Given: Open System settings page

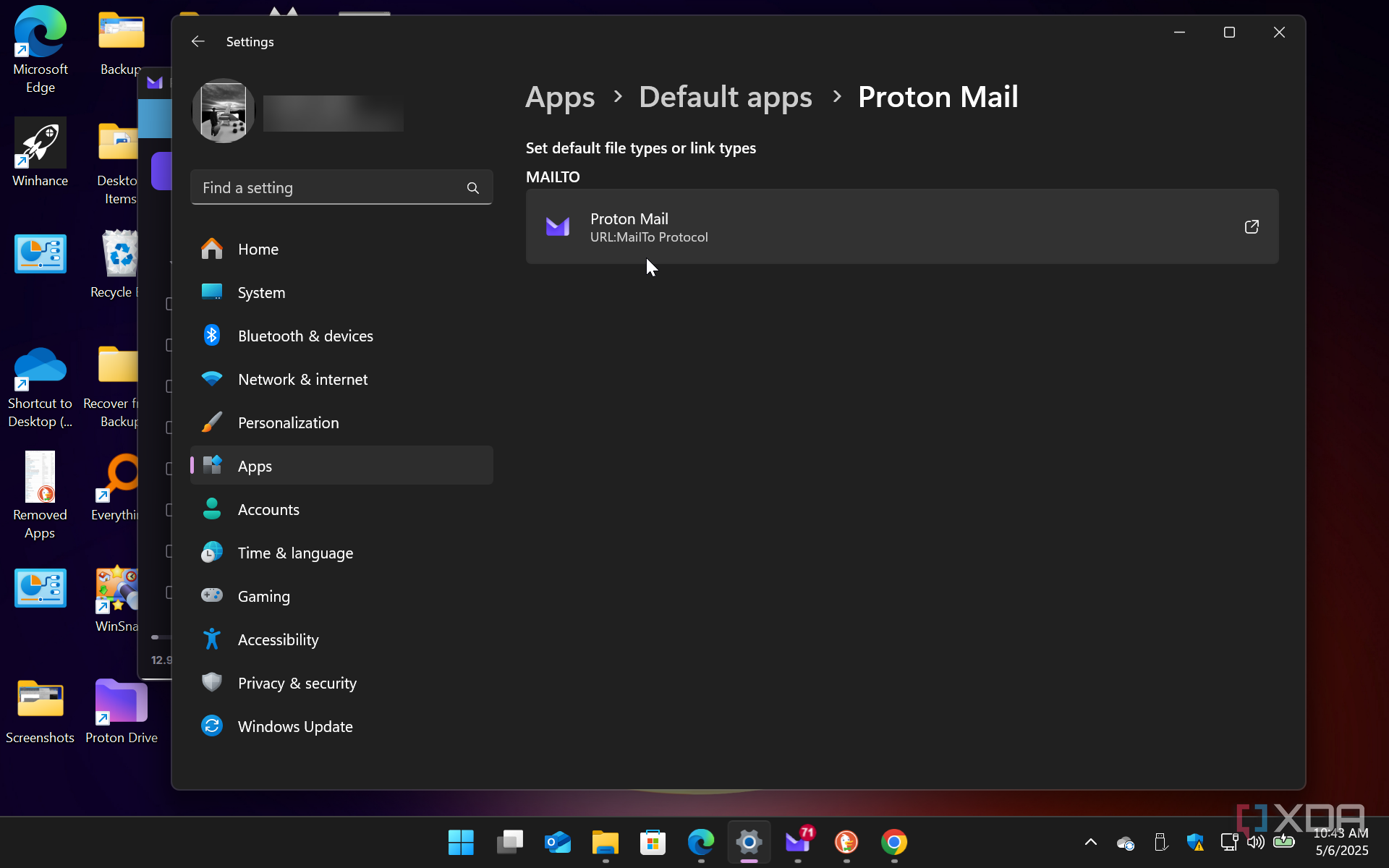Looking at the screenshot, I should [x=341, y=292].
